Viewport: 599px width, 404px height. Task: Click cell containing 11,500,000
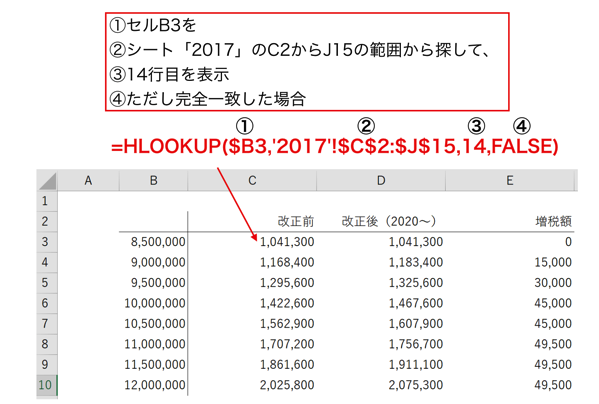(x=154, y=365)
